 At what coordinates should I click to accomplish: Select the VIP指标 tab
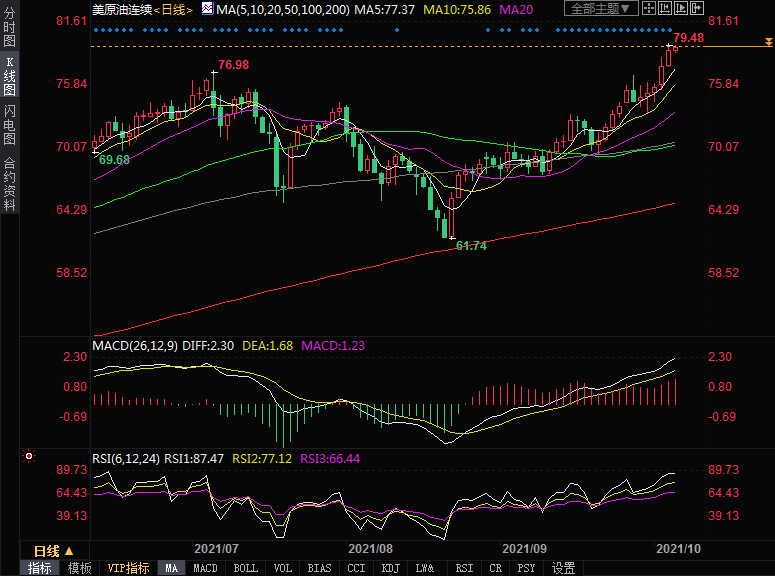pyautogui.click(x=129, y=568)
